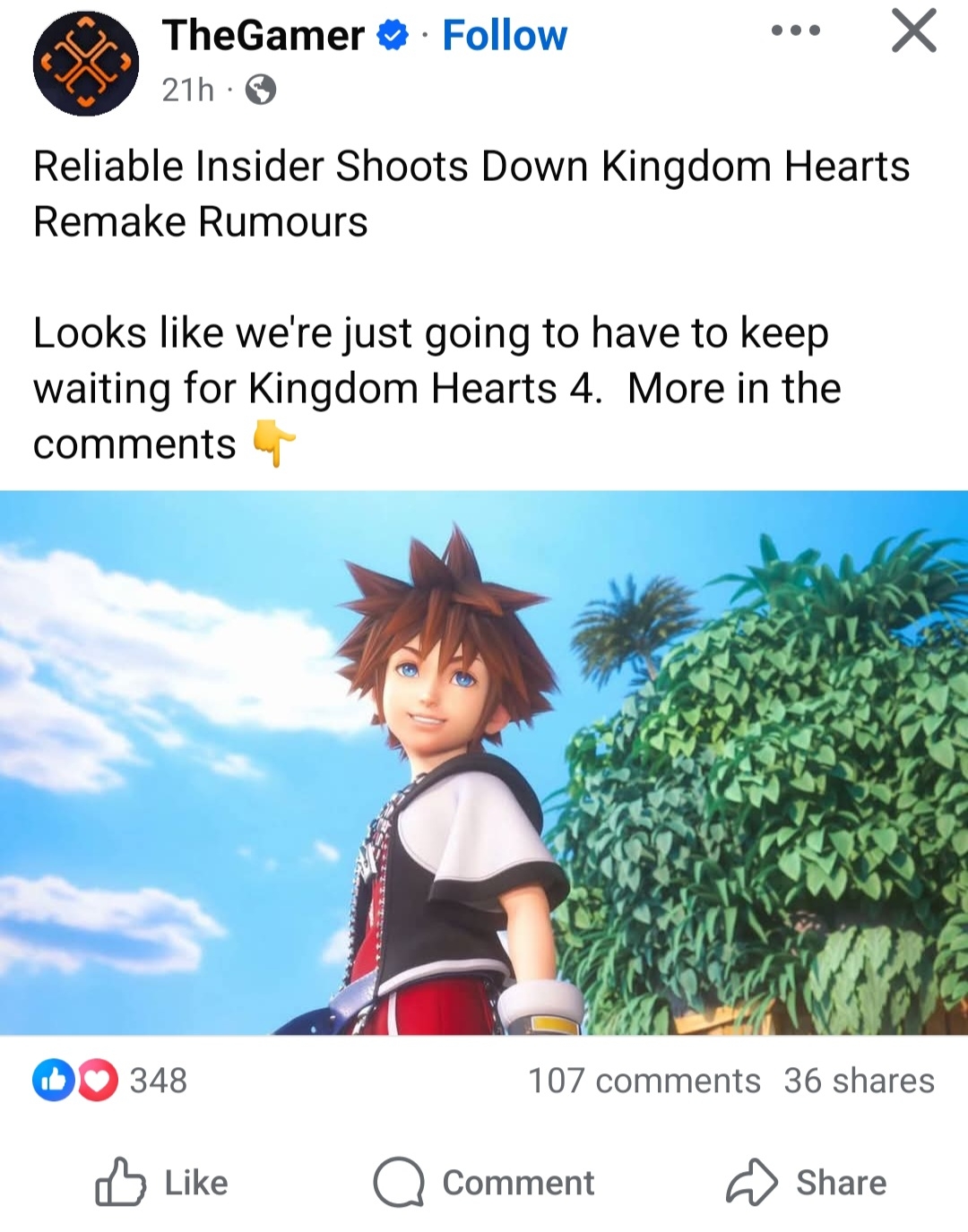Tap the thumbs-up Like icon
Screen dimensions: 968x1232
pos(120,1183)
